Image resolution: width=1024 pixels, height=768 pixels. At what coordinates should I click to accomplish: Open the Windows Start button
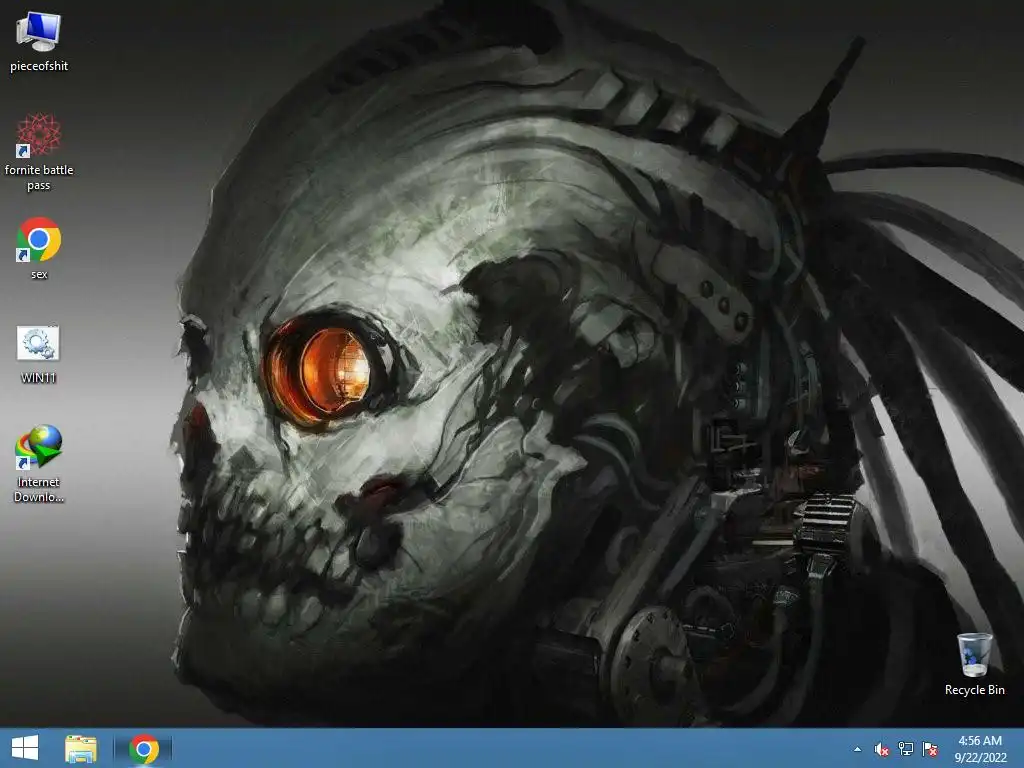click(25, 748)
